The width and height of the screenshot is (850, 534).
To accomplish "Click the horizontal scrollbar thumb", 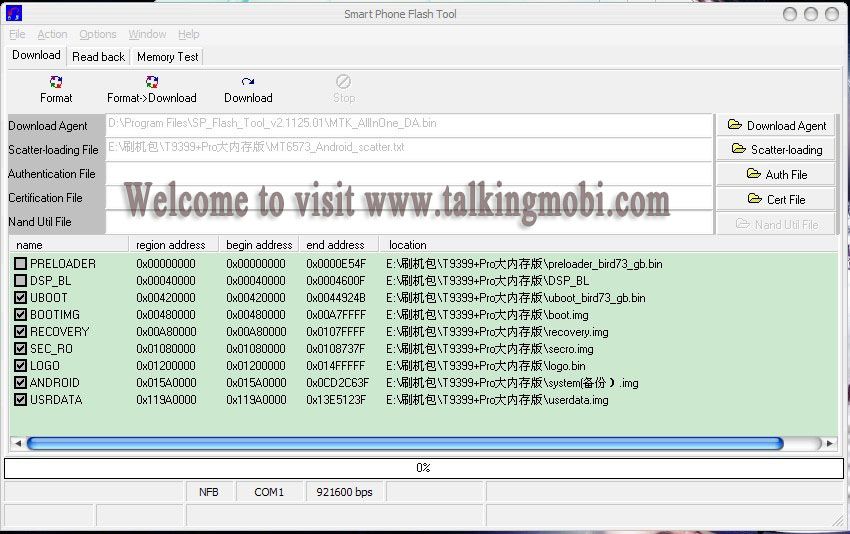I will click(405, 443).
